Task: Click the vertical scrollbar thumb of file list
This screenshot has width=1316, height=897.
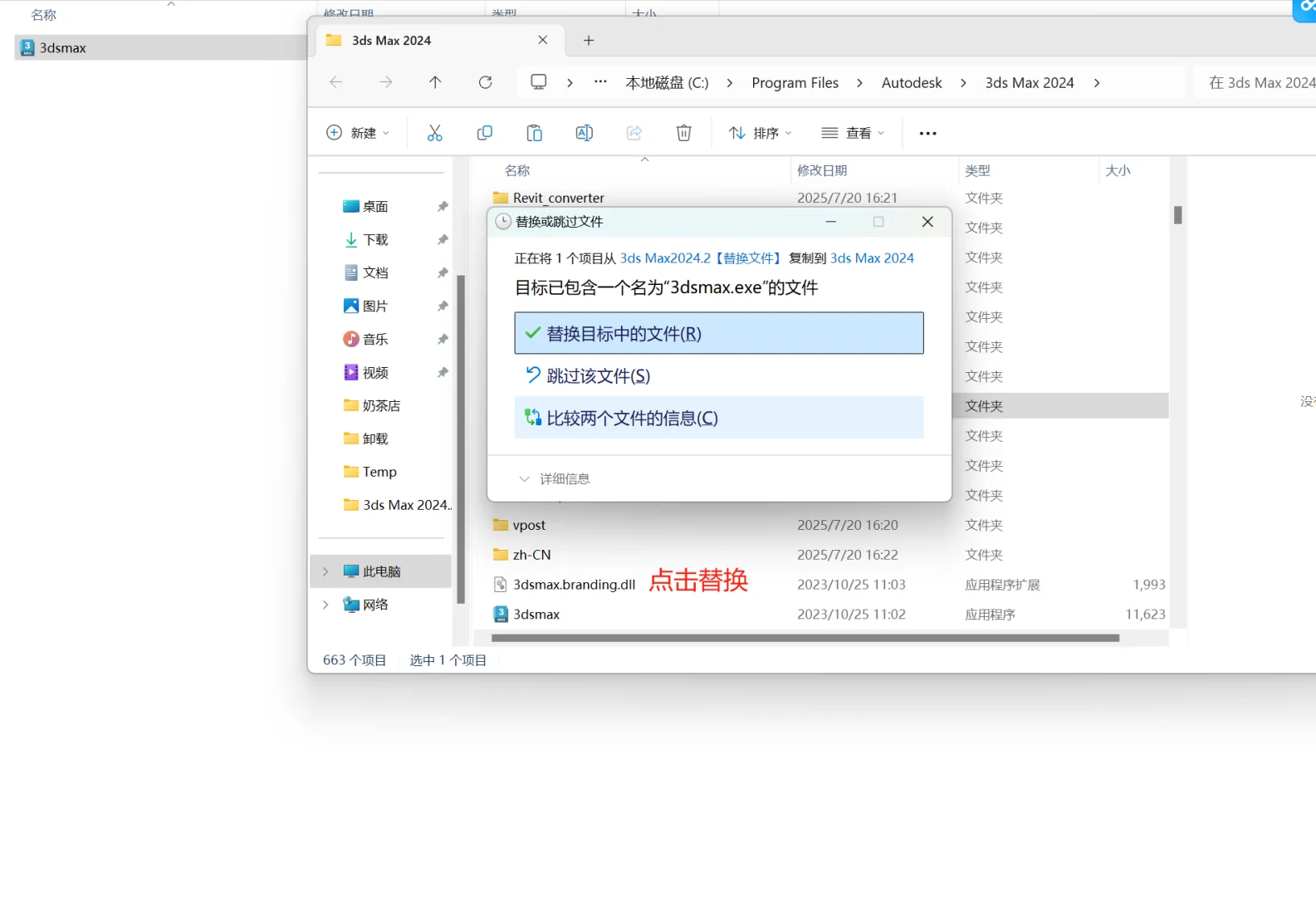Action: click(x=1177, y=214)
